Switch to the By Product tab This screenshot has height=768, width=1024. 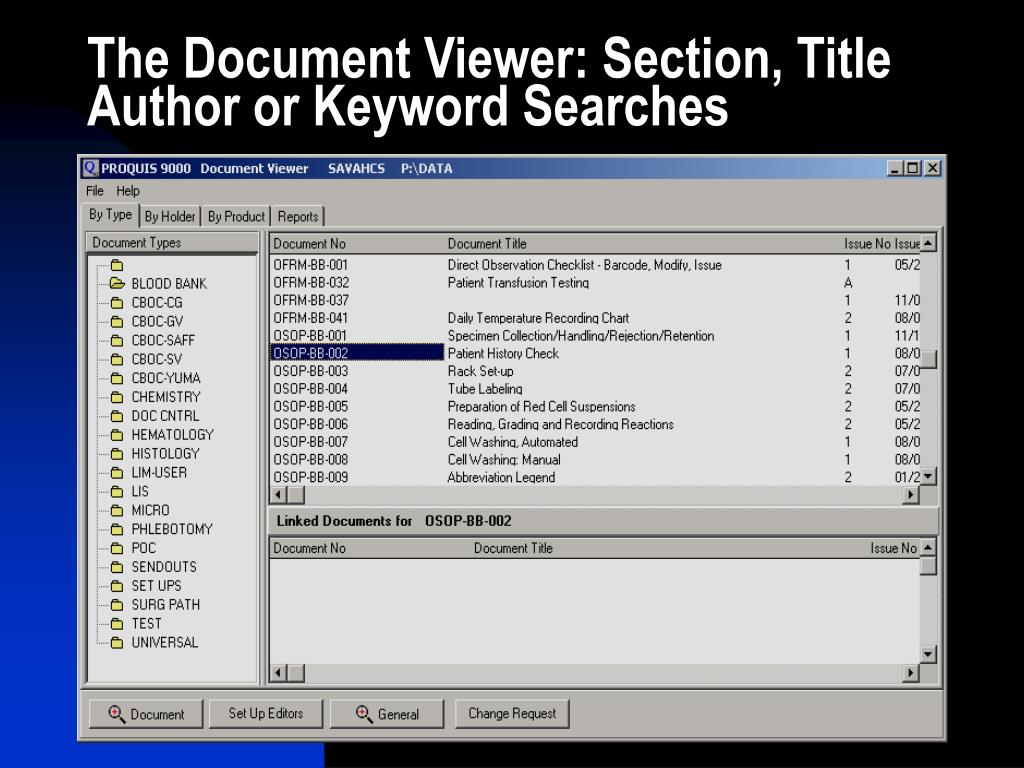pyautogui.click(x=236, y=216)
